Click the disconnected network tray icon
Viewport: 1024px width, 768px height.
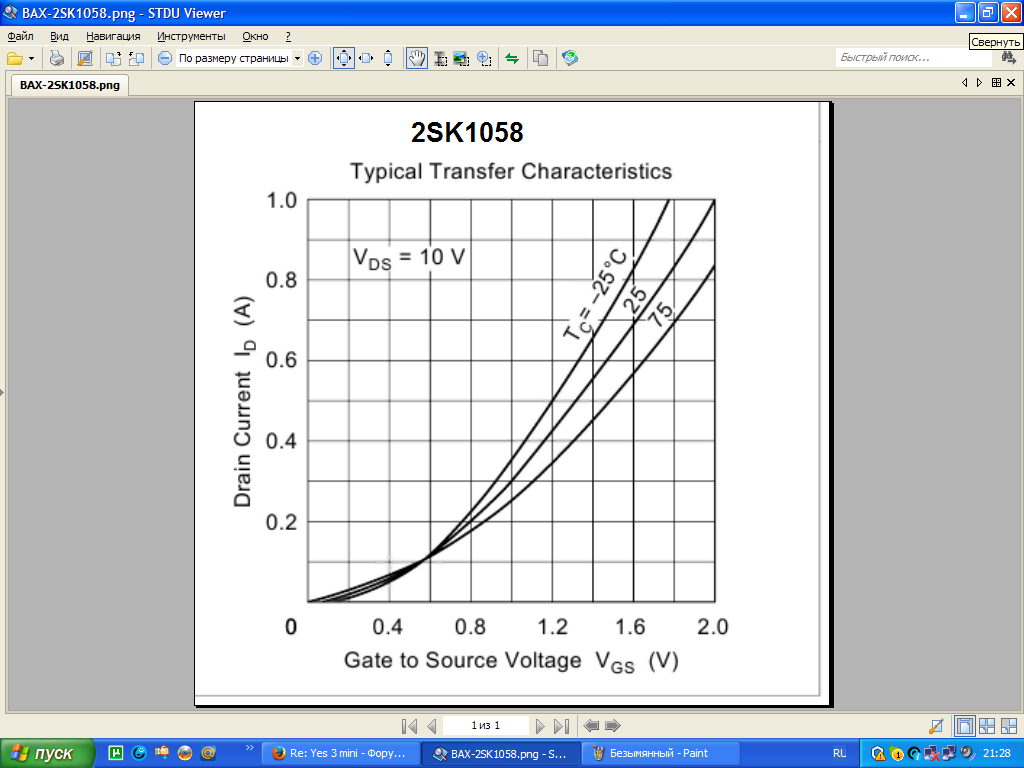pyautogui.click(x=932, y=754)
